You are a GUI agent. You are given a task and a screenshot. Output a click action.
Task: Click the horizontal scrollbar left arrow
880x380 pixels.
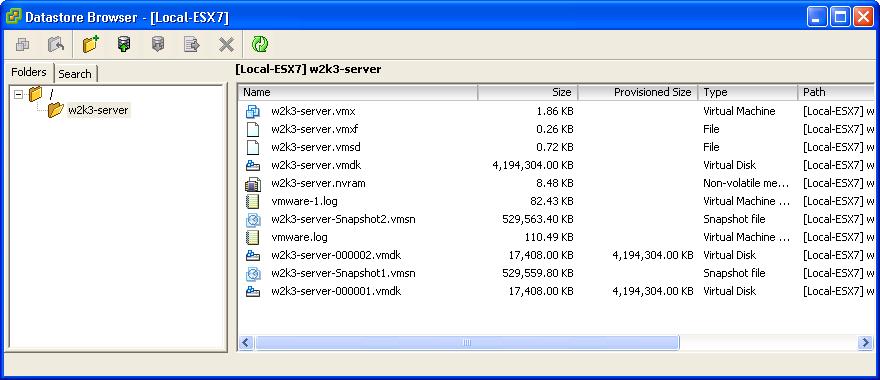click(x=247, y=342)
